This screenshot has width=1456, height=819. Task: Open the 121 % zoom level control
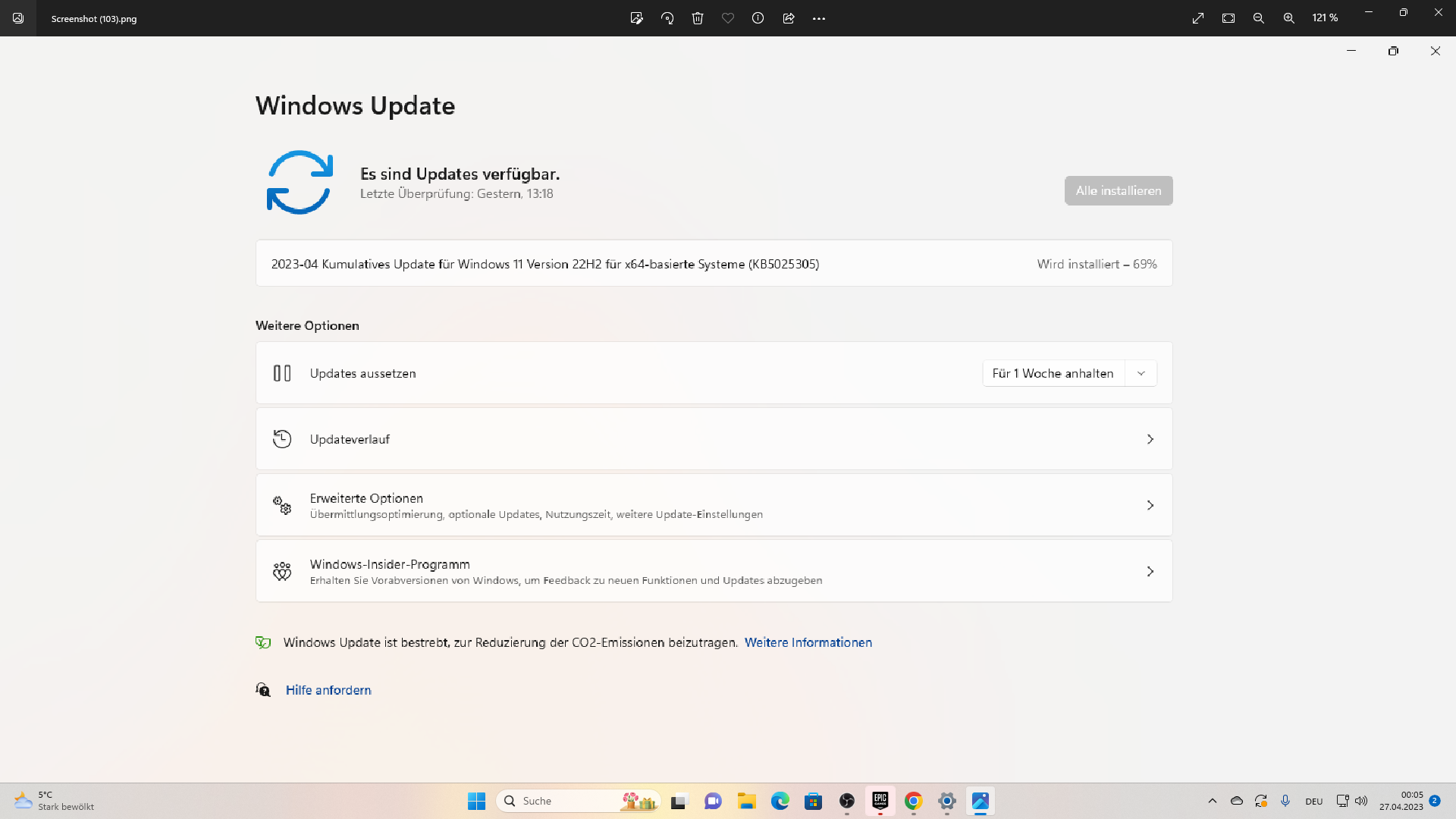coord(1325,18)
